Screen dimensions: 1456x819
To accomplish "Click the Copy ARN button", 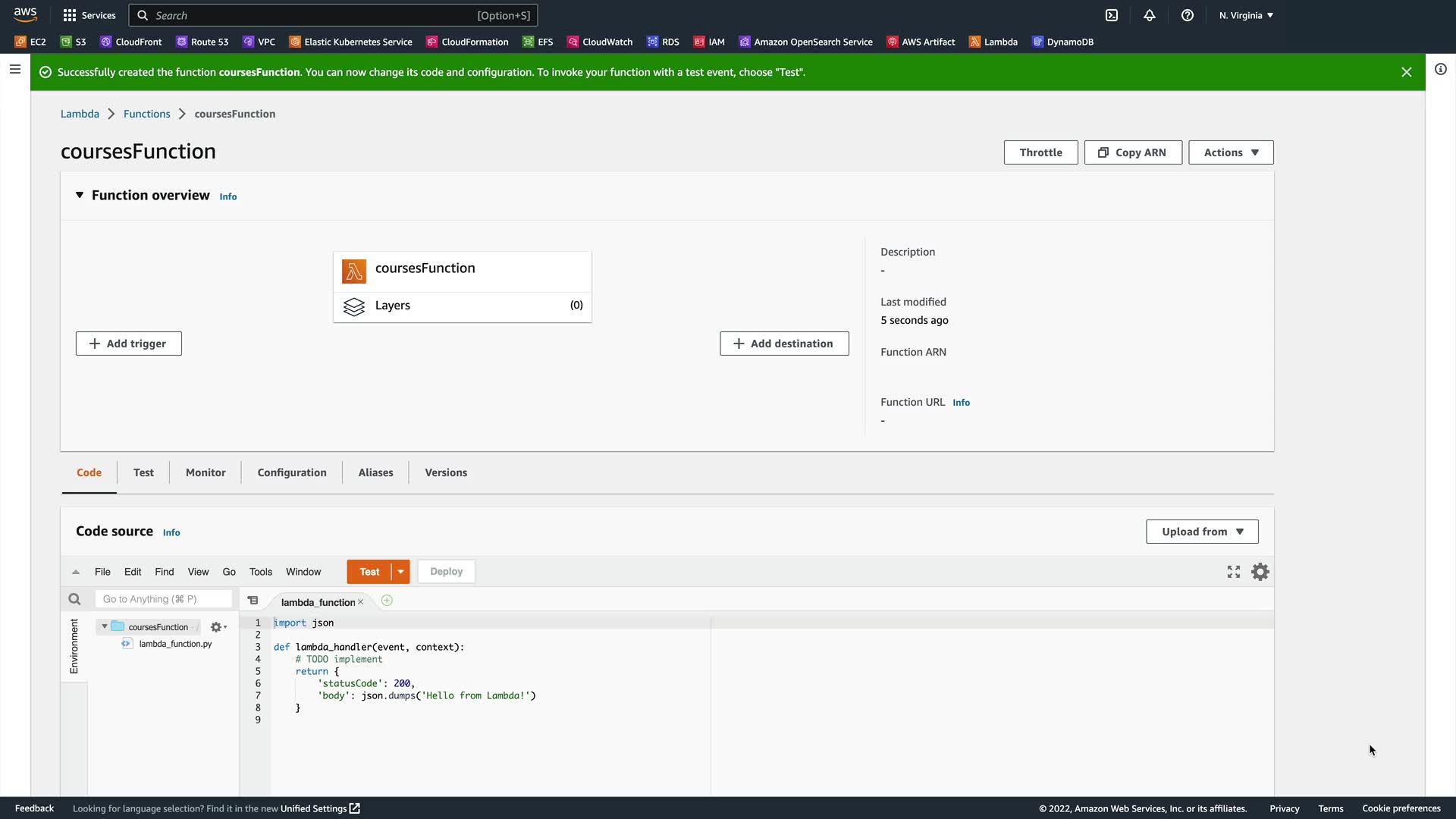I will click(x=1133, y=152).
